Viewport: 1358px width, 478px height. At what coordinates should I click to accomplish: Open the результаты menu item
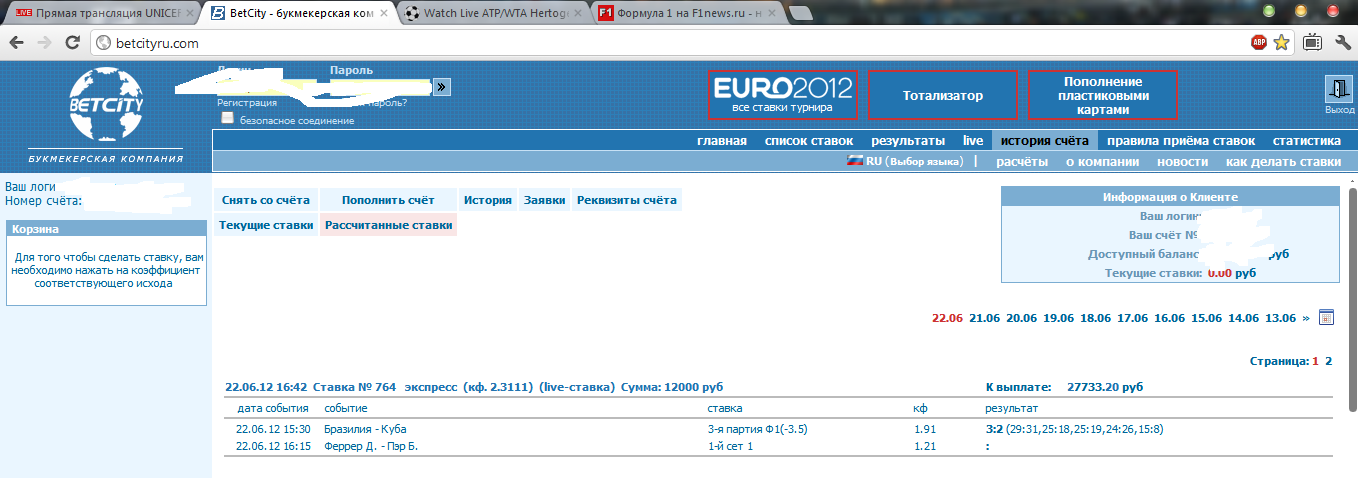pyautogui.click(x=908, y=141)
